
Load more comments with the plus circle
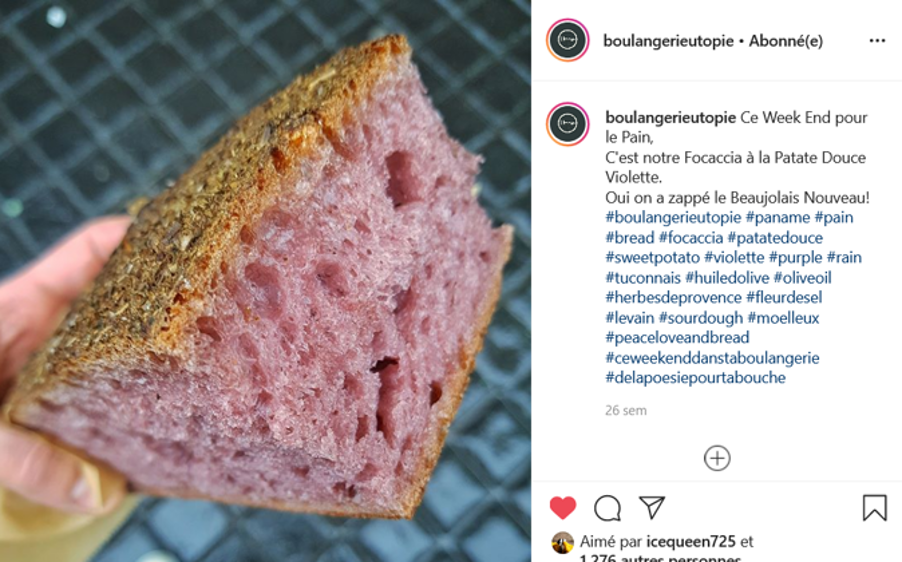(717, 458)
